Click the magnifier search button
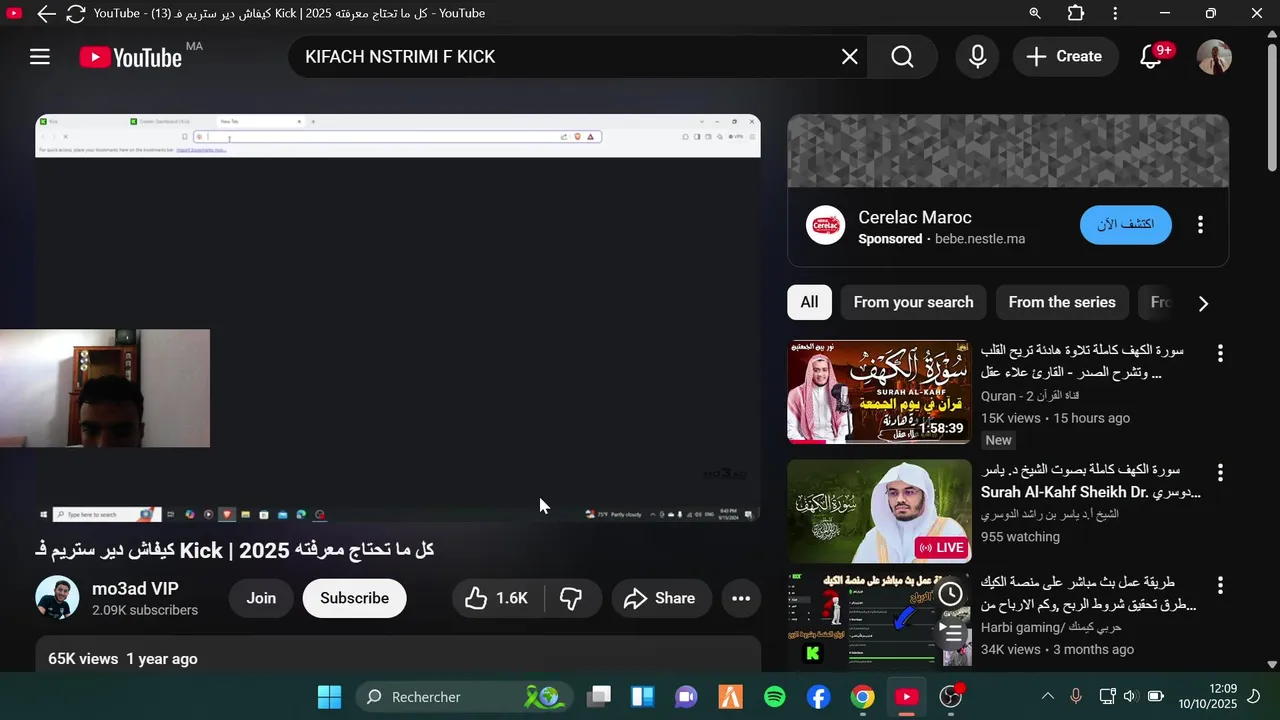1280x720 pixels. coord(903,57)
